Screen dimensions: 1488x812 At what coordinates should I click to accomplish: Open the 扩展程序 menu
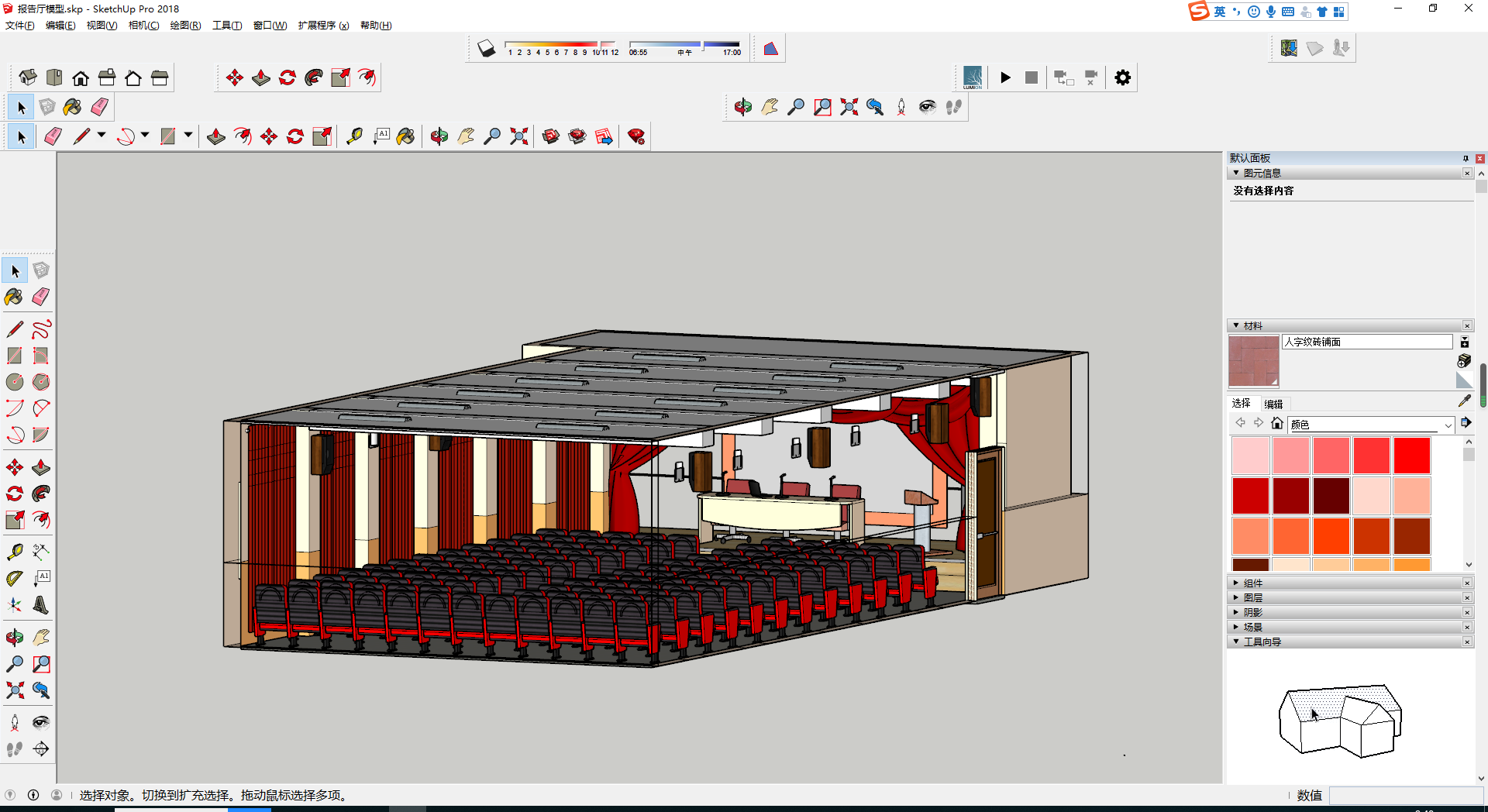[323, 26]
